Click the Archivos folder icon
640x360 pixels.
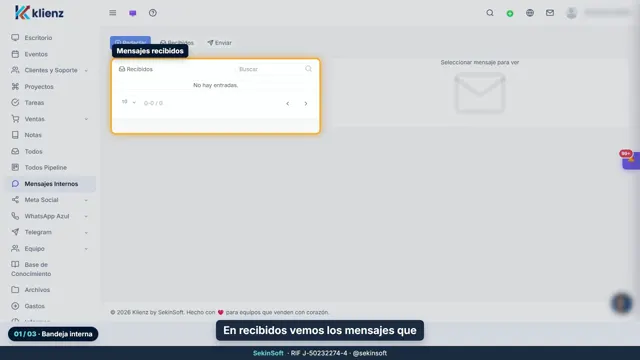(15, 289)
